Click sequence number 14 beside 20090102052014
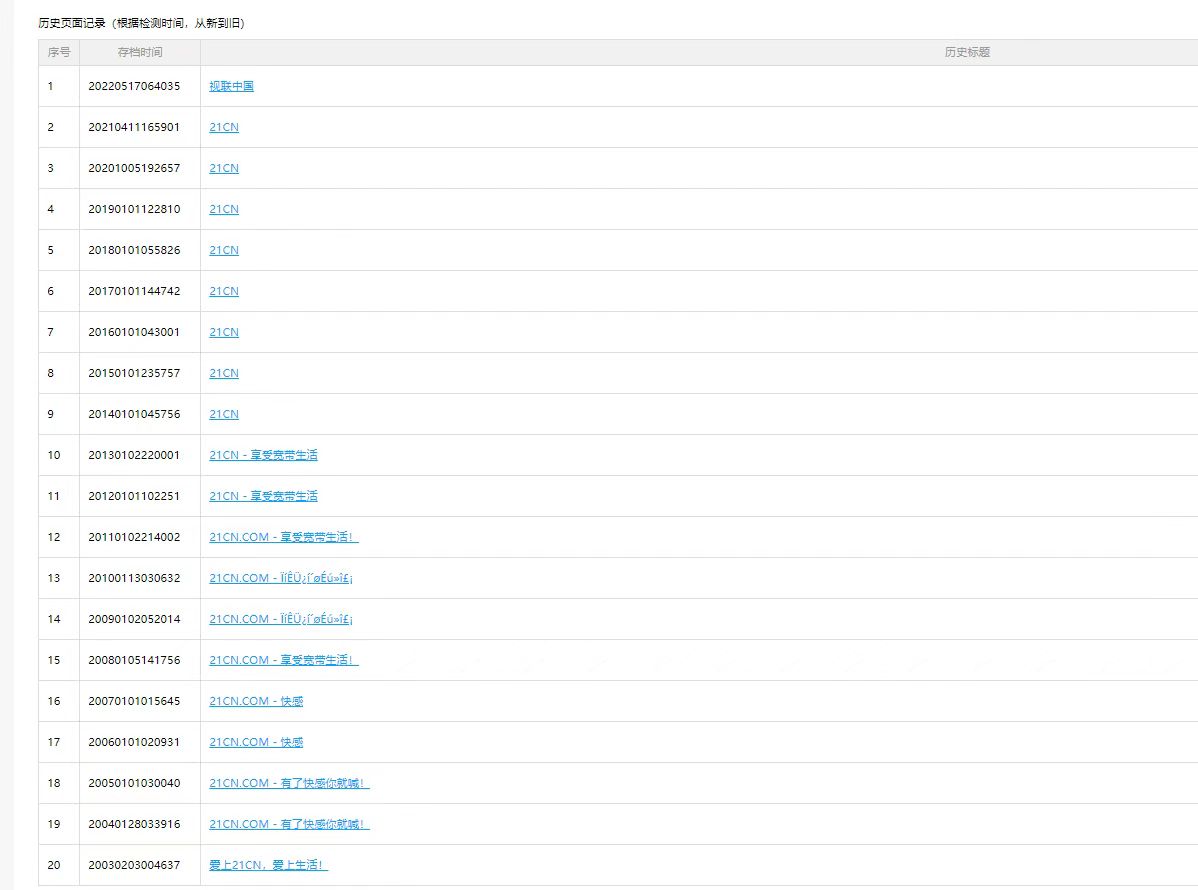This screenshot has height=890, width=1198. click(53, 619)
